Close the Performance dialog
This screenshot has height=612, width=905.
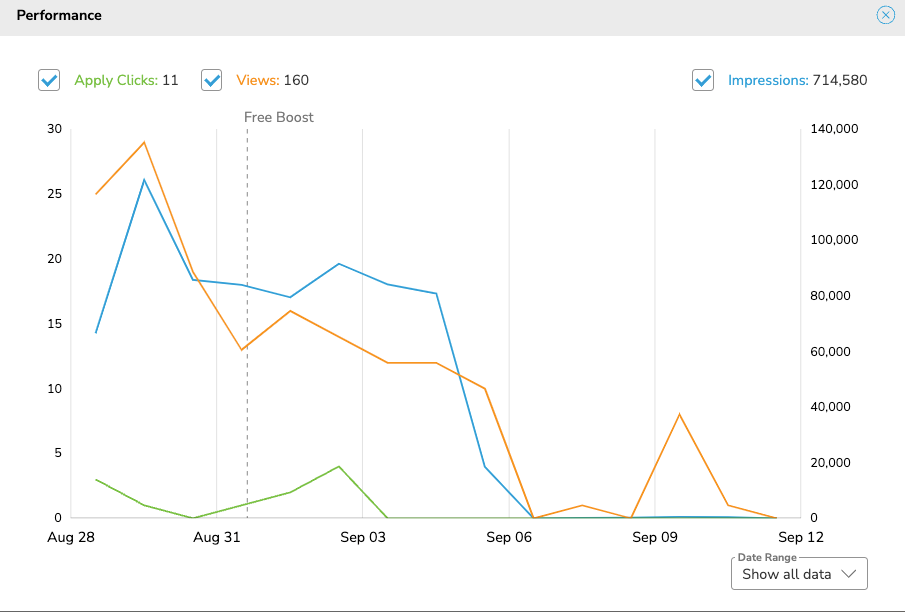click(x=885, y=15)
